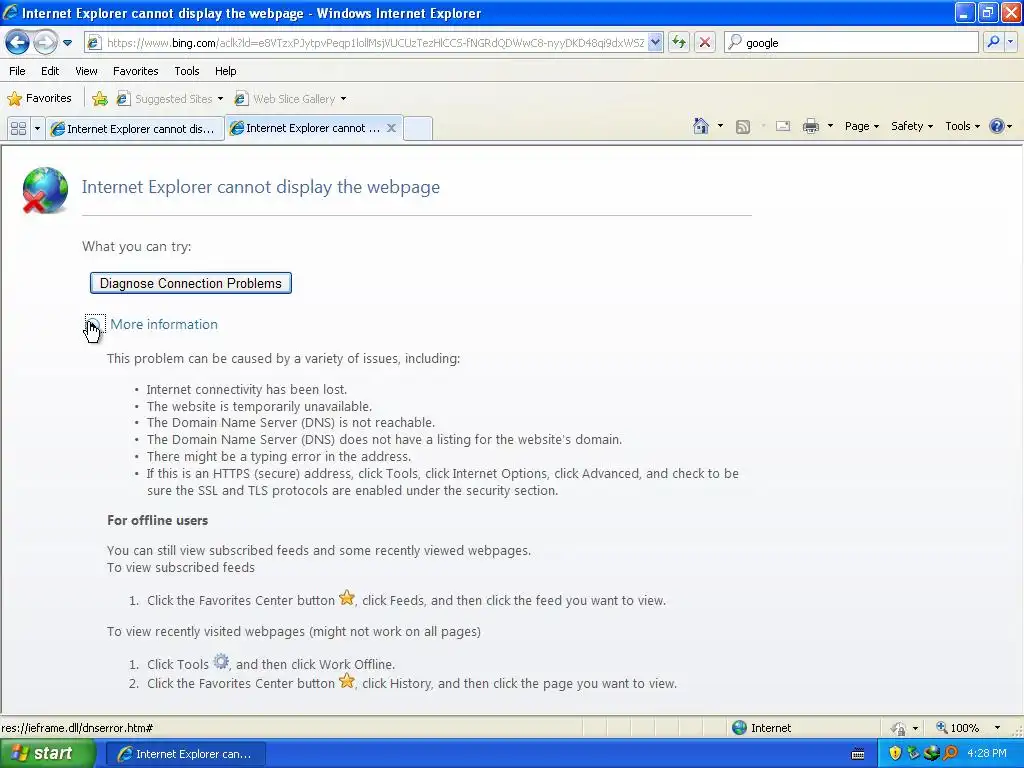The width and height of the screenshot is (1024, 768).
Task: Click the RSS Feeds icon
Action: [743, 127]
